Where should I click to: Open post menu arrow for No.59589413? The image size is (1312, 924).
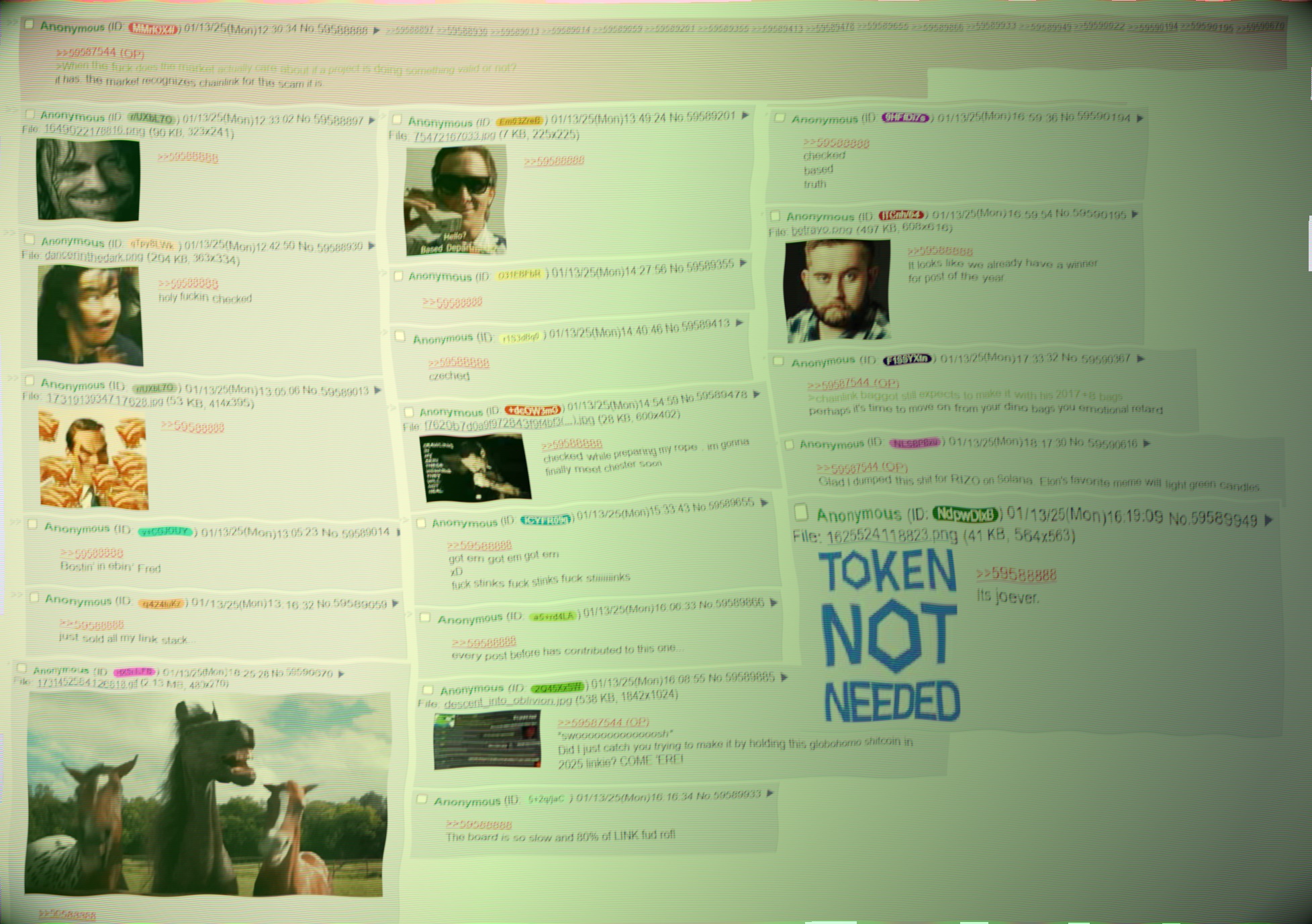coord(739,323)
